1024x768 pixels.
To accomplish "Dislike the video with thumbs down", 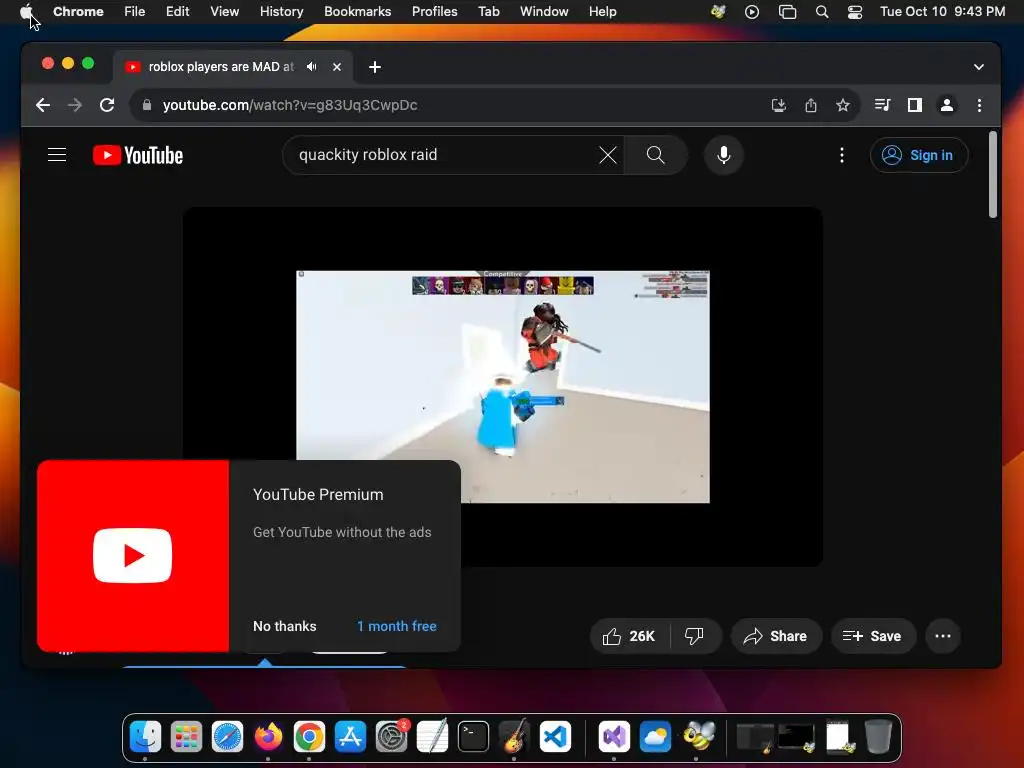I will coord(695,636).
